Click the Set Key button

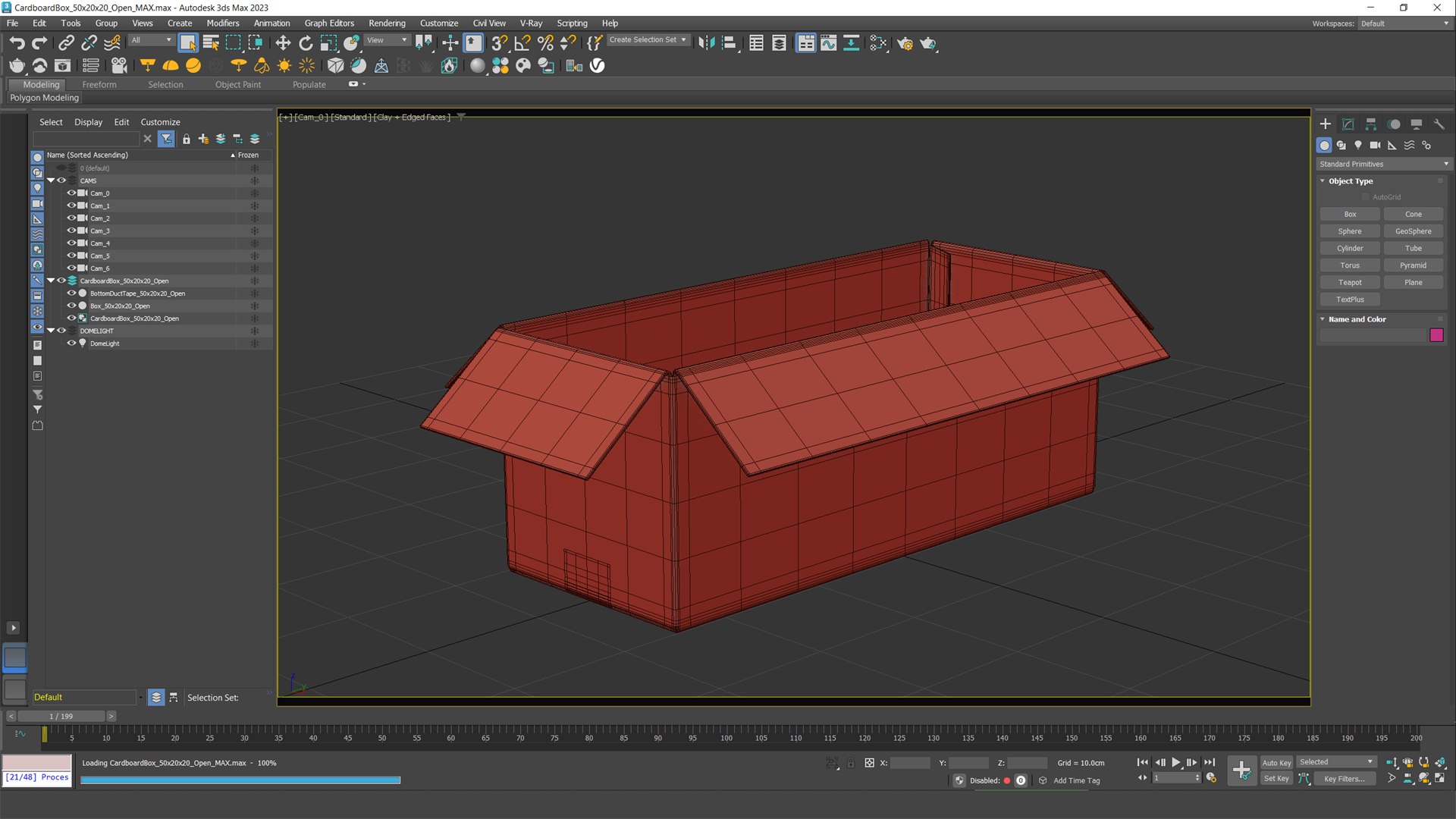tap(1276, 779)
